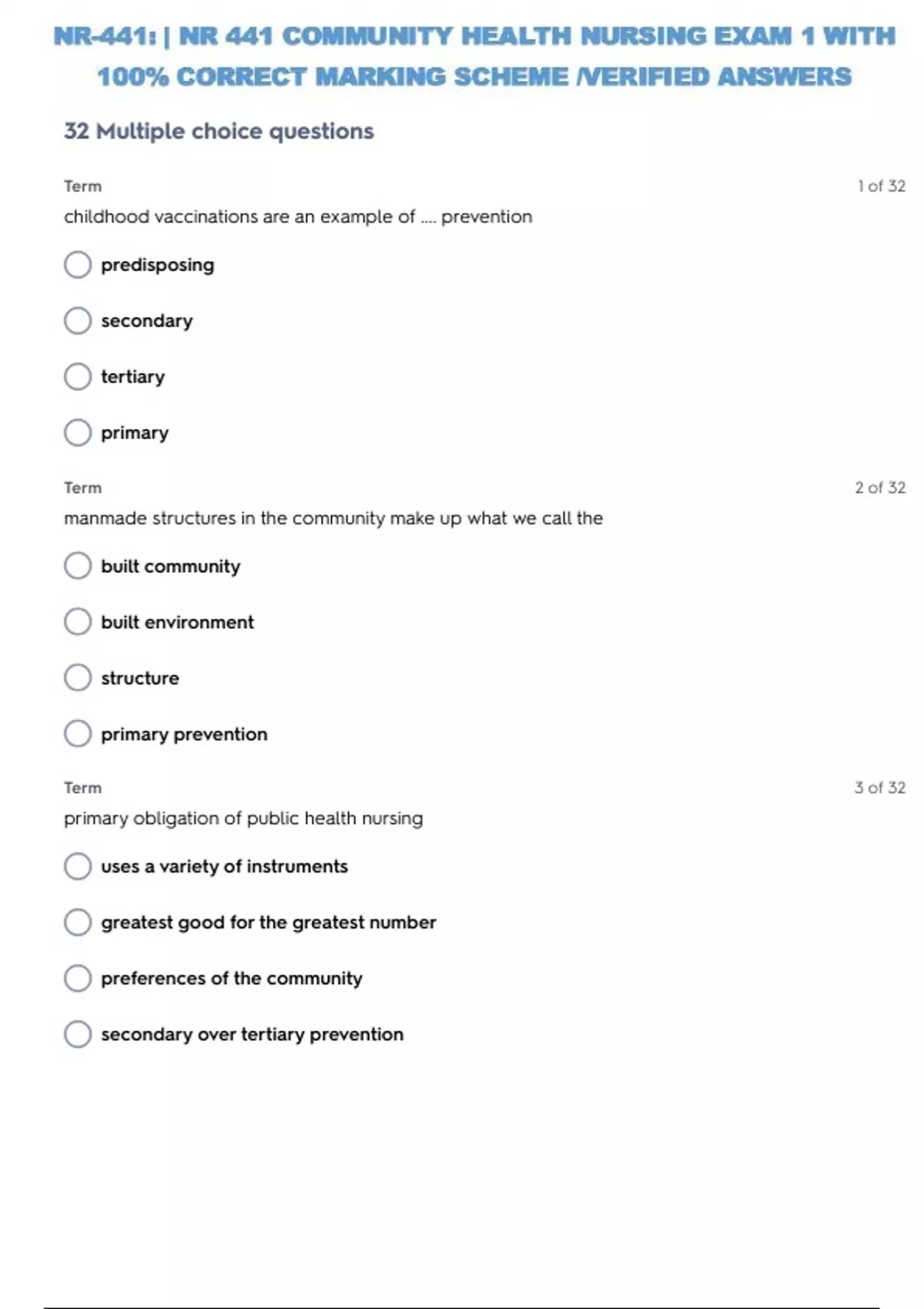Viewport: 924px width, 1309px height.
Task: Choose 'built environment' as the answer
Action: [78, 622]
